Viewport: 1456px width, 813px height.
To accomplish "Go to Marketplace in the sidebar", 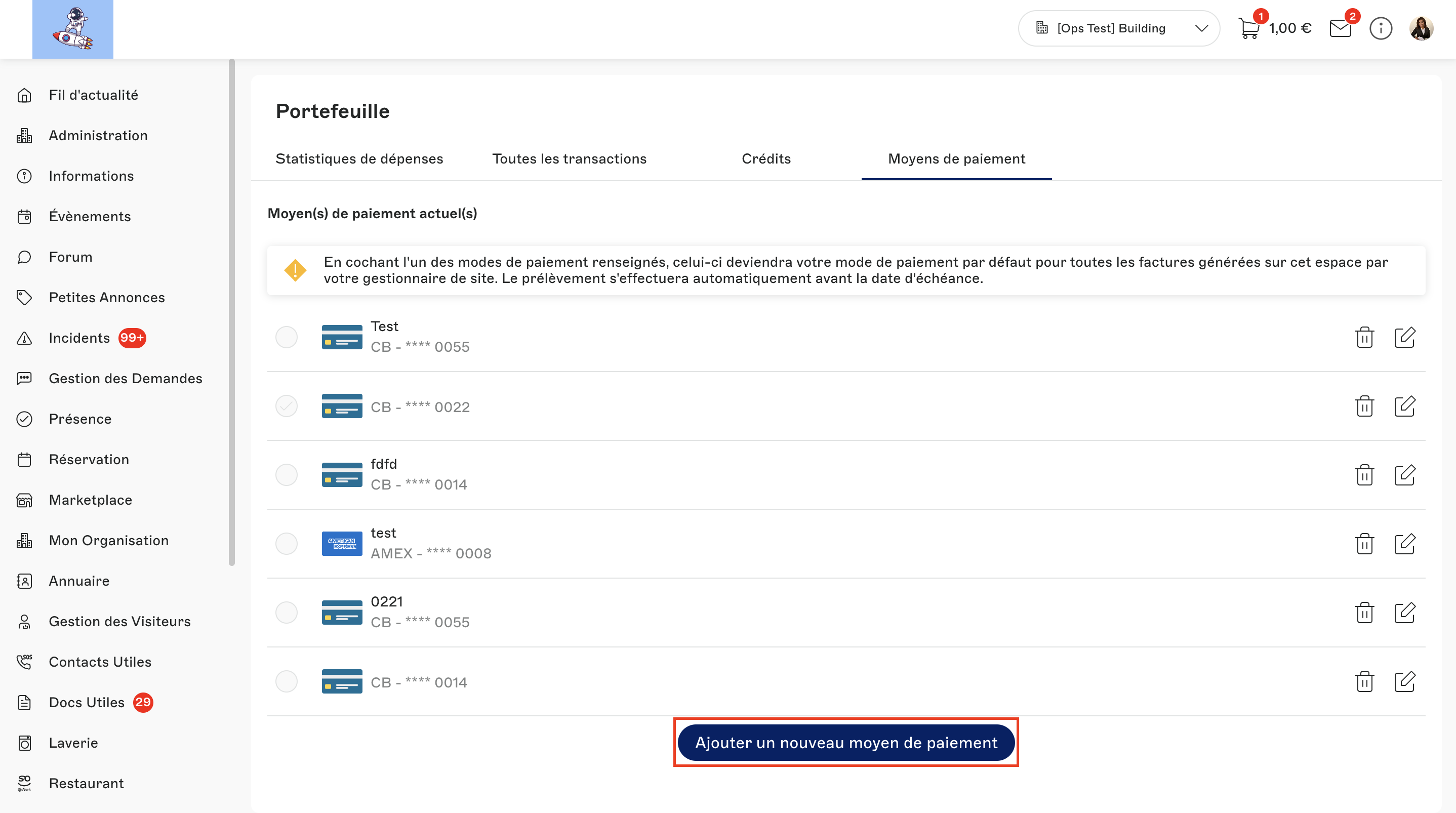I will click(91, 500).
